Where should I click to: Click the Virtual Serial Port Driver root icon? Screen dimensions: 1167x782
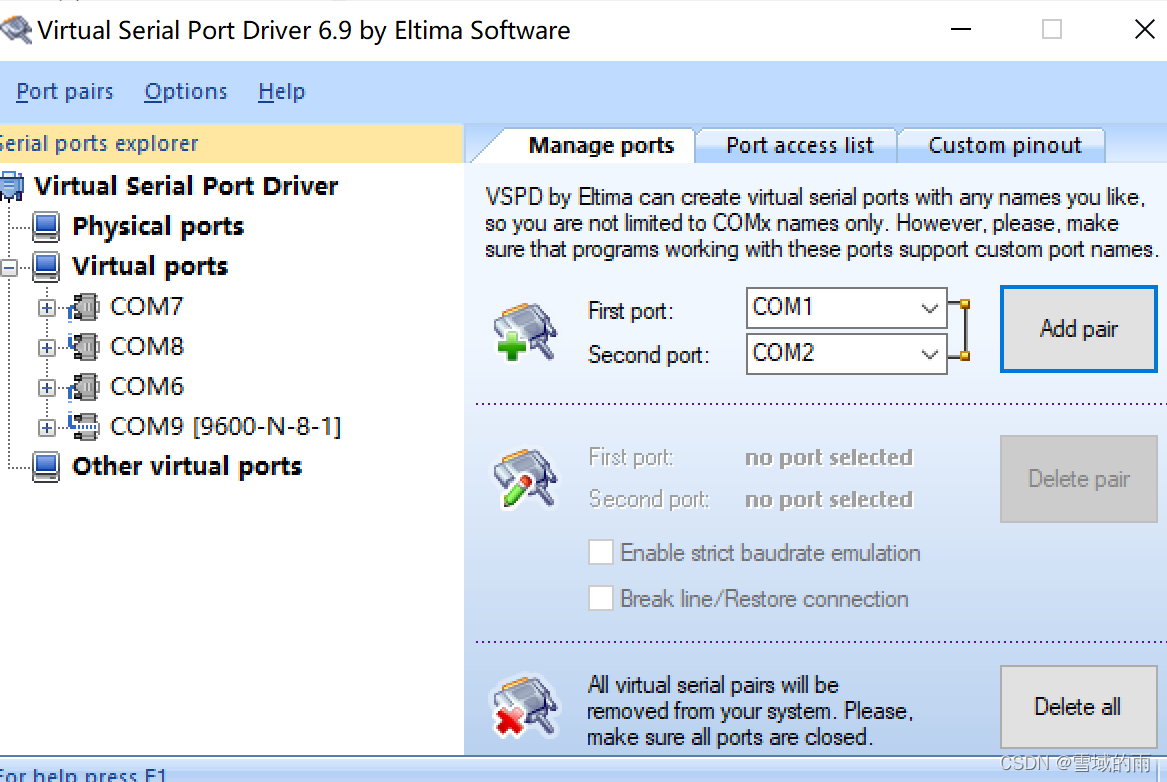[11, 186]
